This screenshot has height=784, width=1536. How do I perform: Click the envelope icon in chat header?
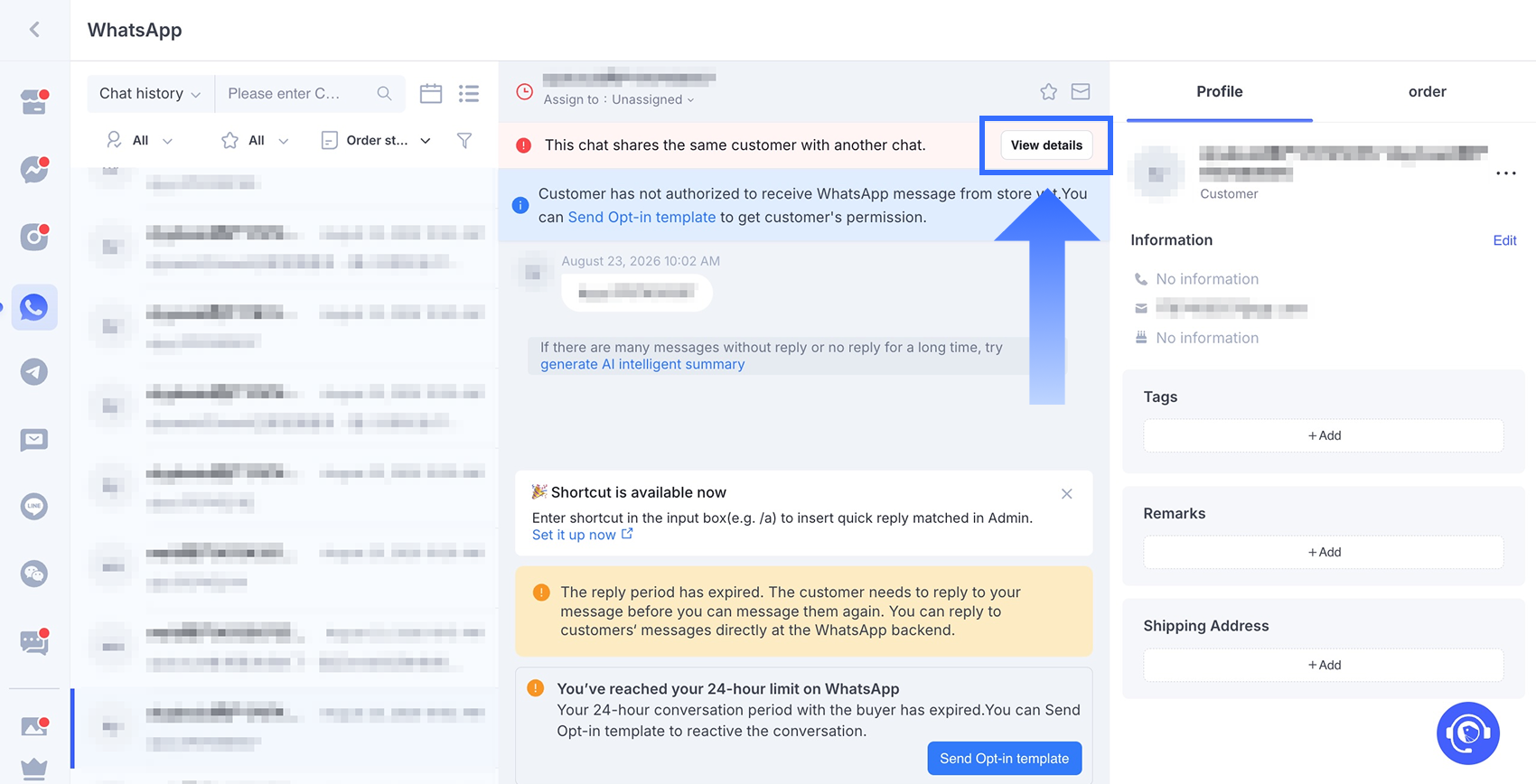(x=1081, y=91)
